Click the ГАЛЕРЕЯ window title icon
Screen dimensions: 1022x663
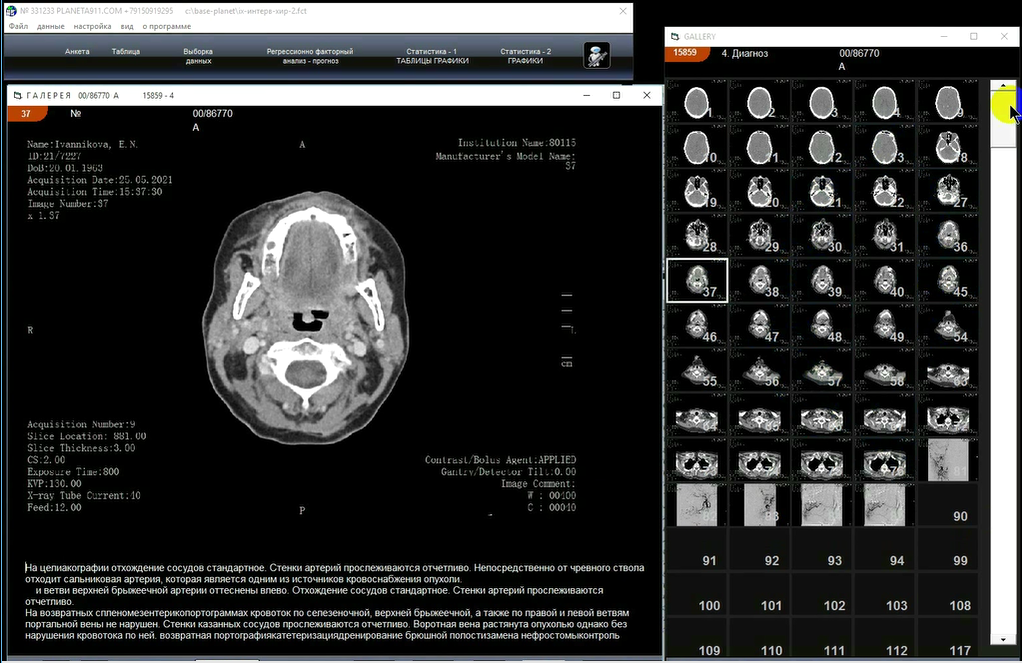tap(16, 95)
